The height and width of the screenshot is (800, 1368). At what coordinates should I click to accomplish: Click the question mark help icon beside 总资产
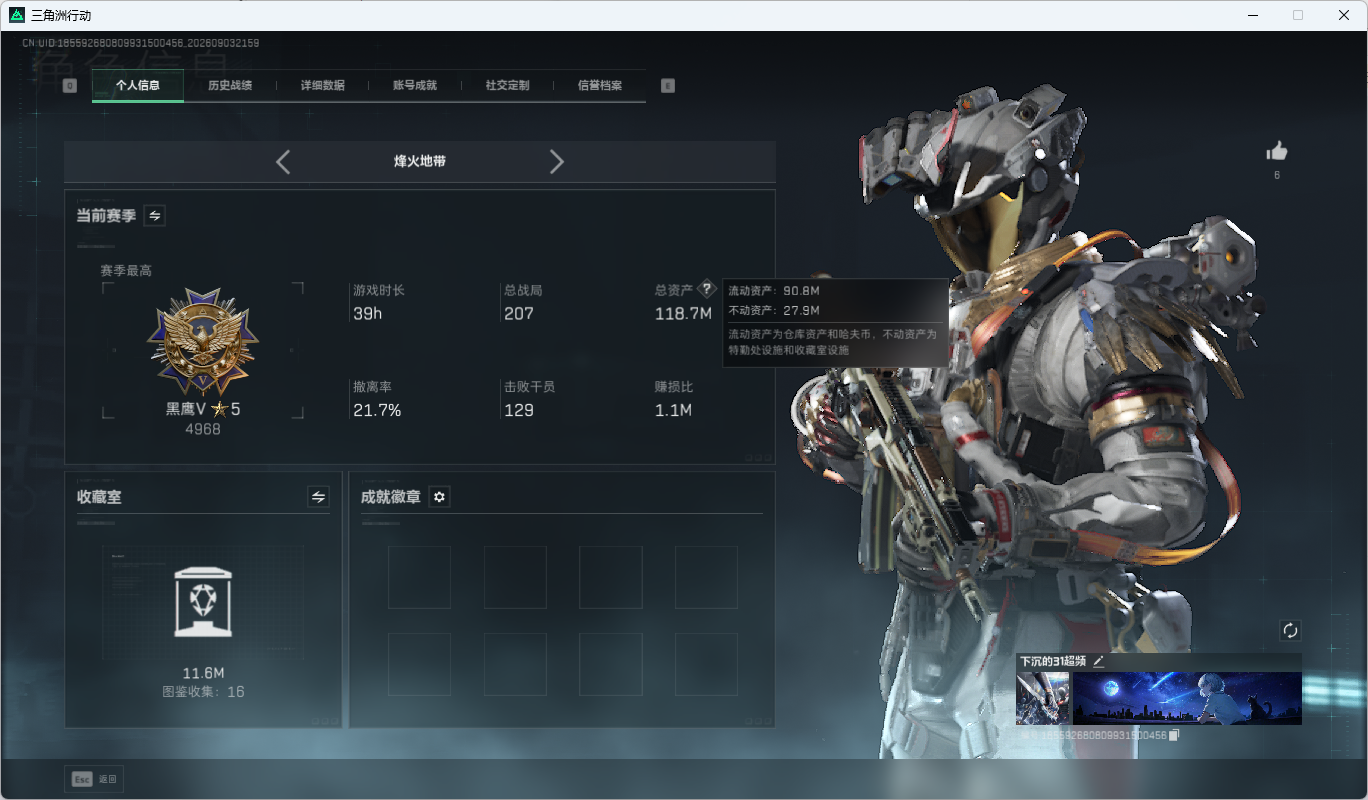(x=707, y=289)
